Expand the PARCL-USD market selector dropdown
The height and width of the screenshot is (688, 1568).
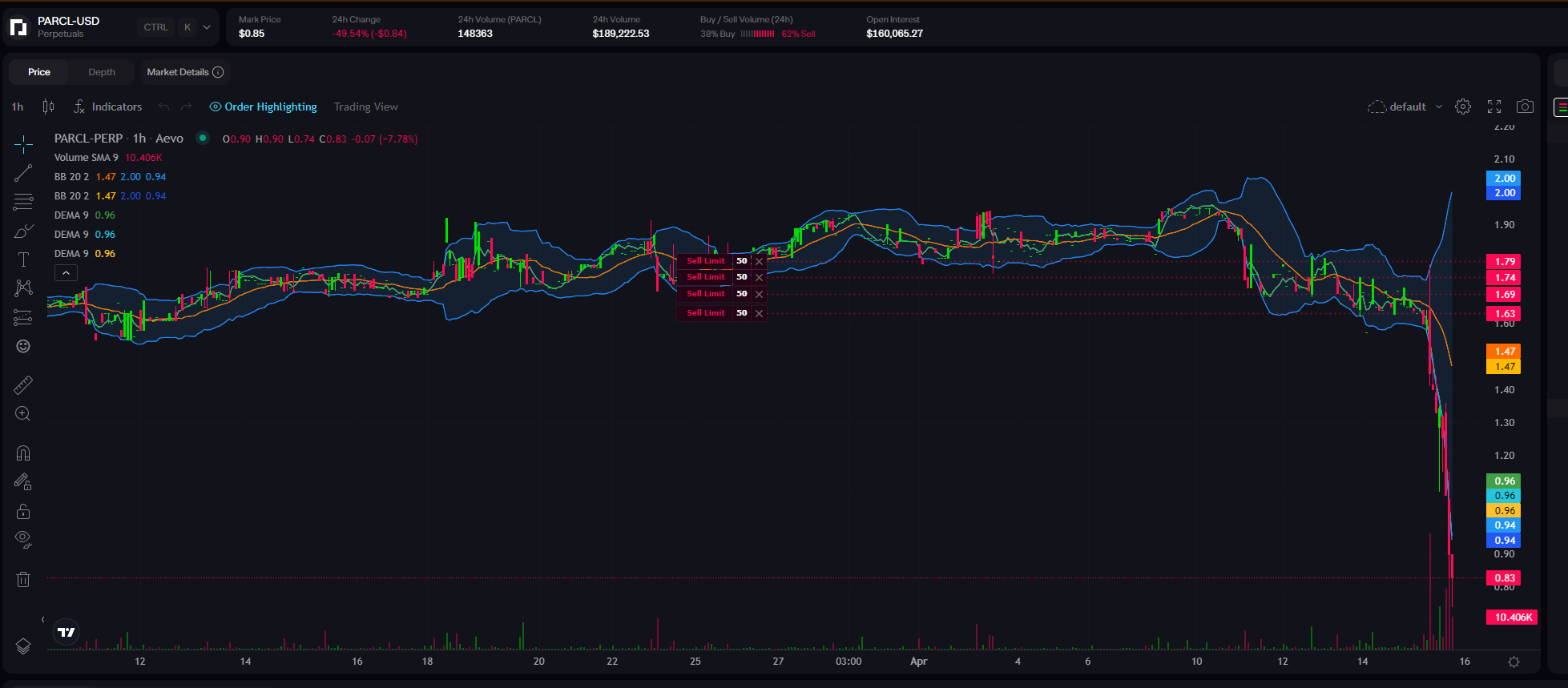point(207,27)
